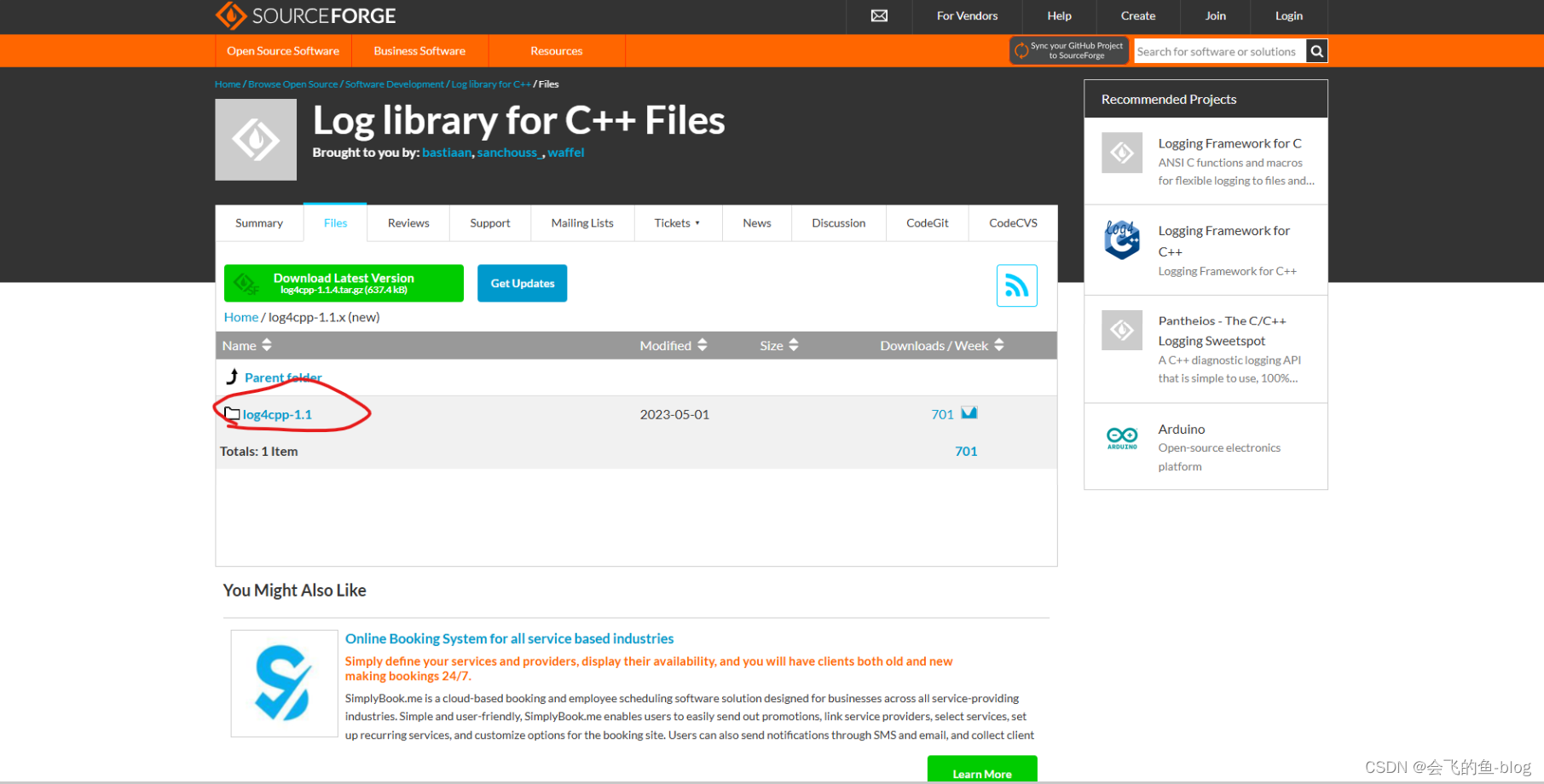1544x784 pixels.
Task: Sort file list by Name
Action: click(x=246, y=345)
